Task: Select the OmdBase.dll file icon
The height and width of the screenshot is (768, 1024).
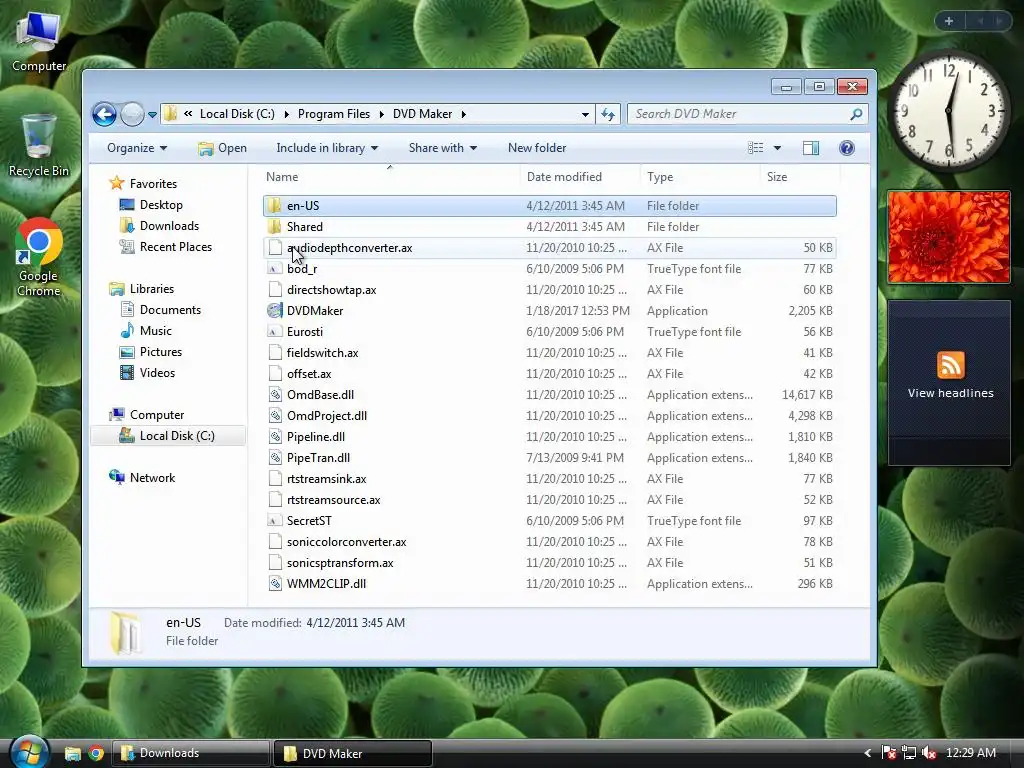Action: (275, 394)
